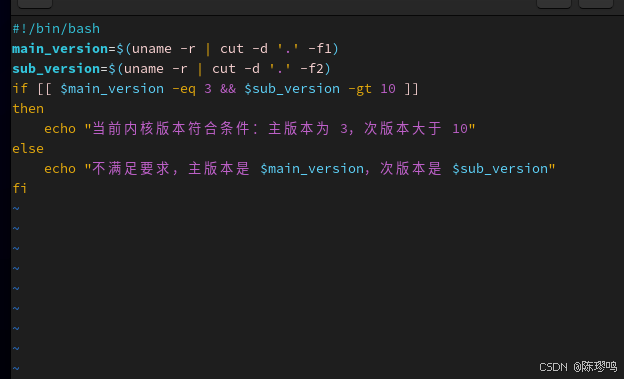Screen dimensions: 624x379
Task: Click the -f2 option in sub_version line
Action: (312, 68)
